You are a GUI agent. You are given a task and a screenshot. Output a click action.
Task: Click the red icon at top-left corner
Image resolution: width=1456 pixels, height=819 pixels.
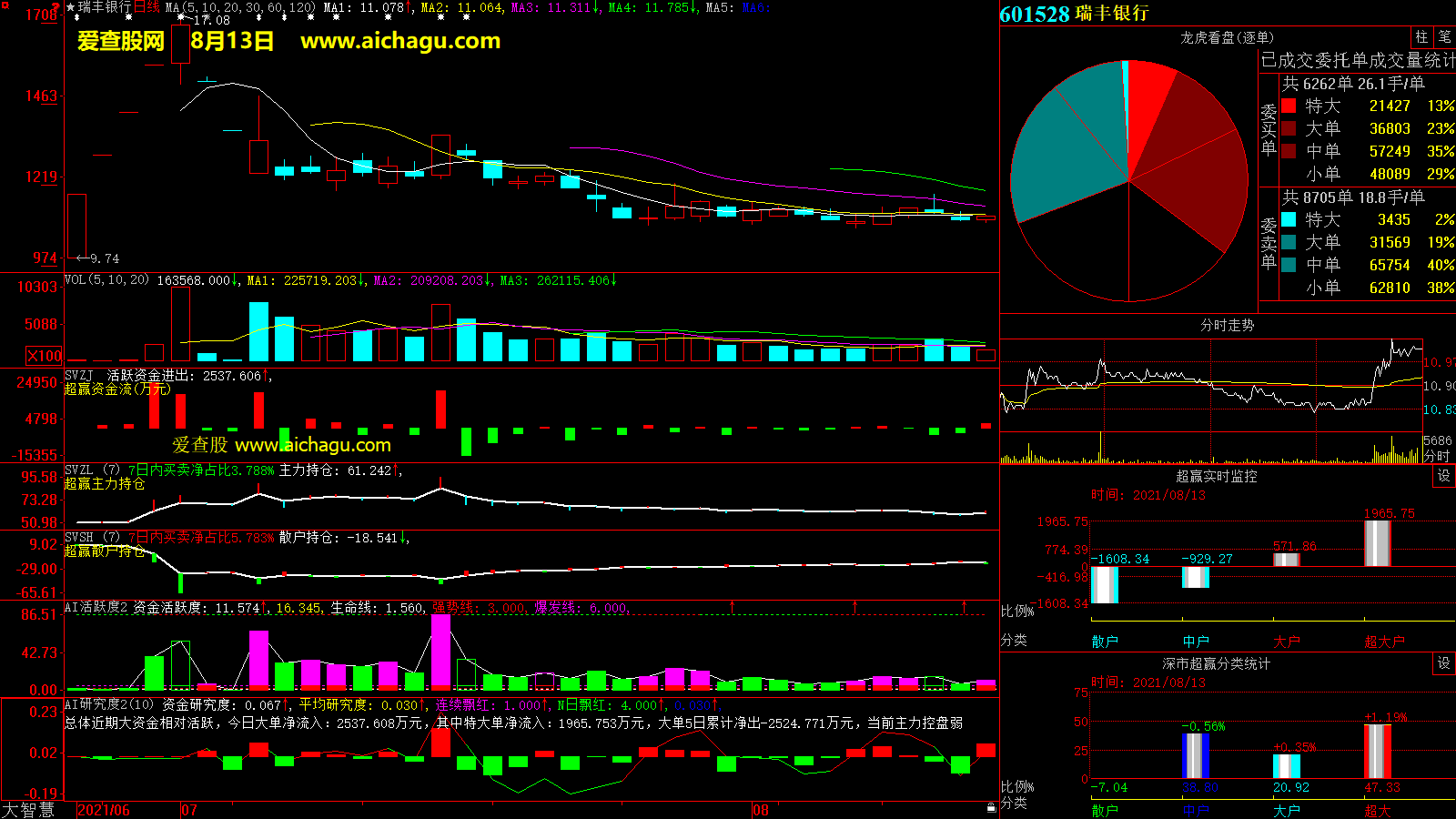tap(5, 5)
